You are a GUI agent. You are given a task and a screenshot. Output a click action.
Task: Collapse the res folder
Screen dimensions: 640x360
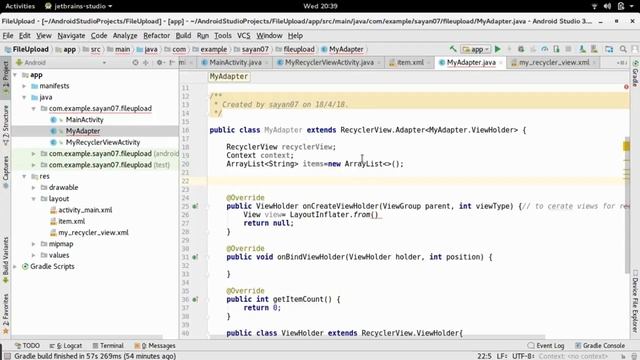tap(24, 176)
